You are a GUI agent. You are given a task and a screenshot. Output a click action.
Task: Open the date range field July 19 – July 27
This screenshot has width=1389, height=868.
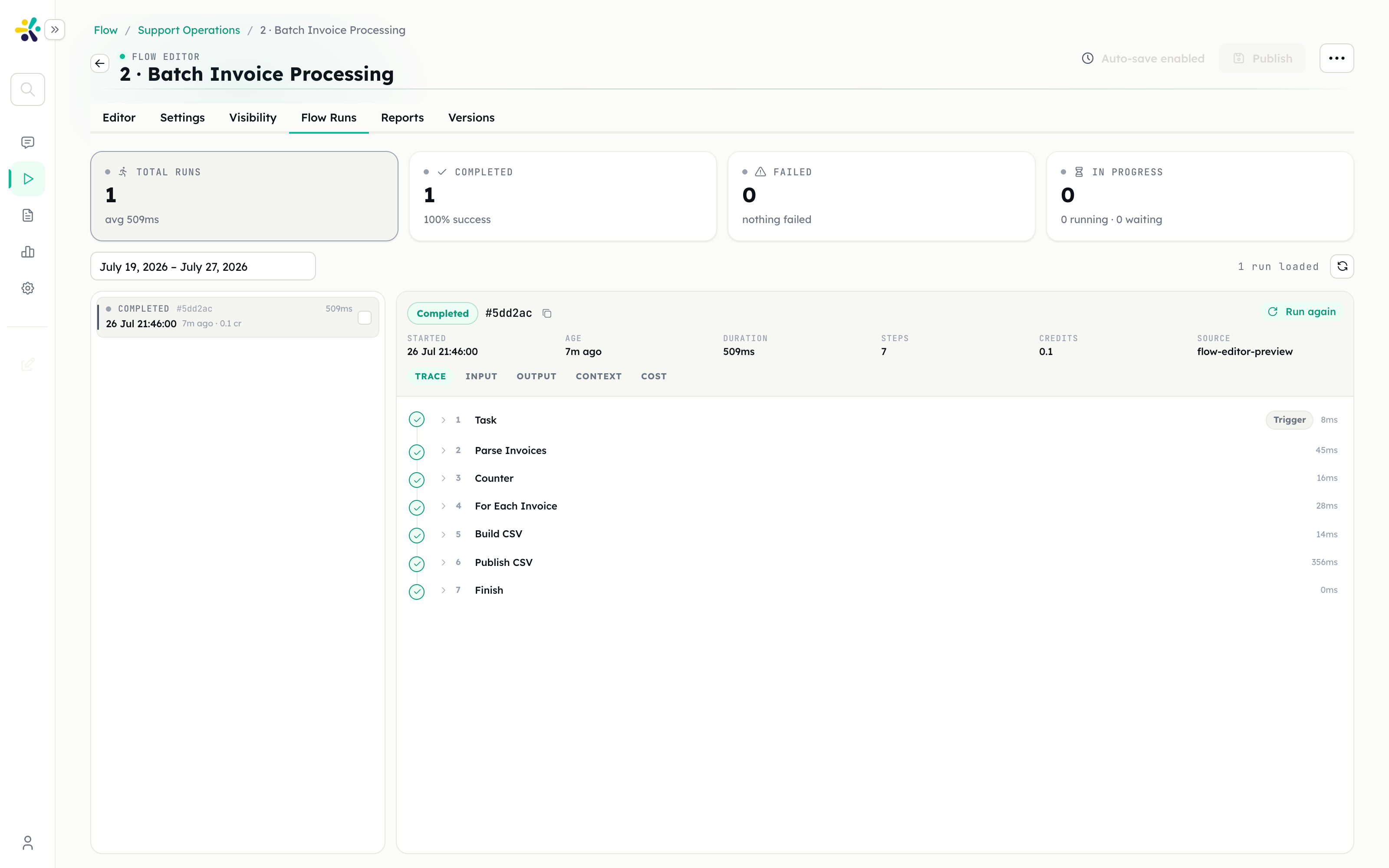click(203, 266)
